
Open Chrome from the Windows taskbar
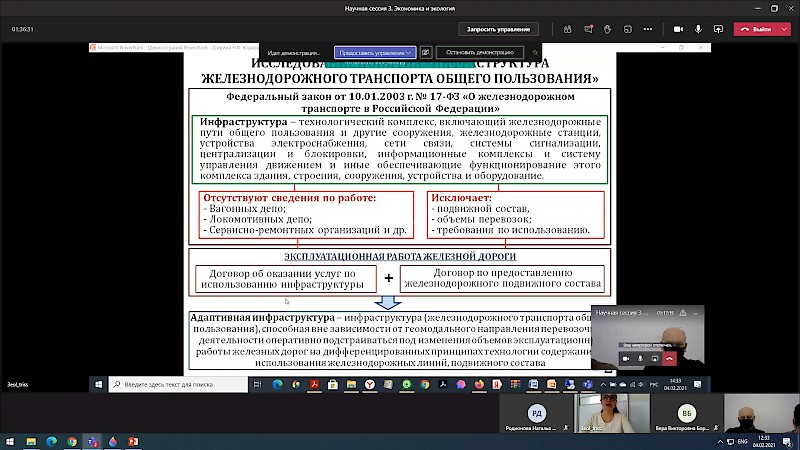click(71, 441)
